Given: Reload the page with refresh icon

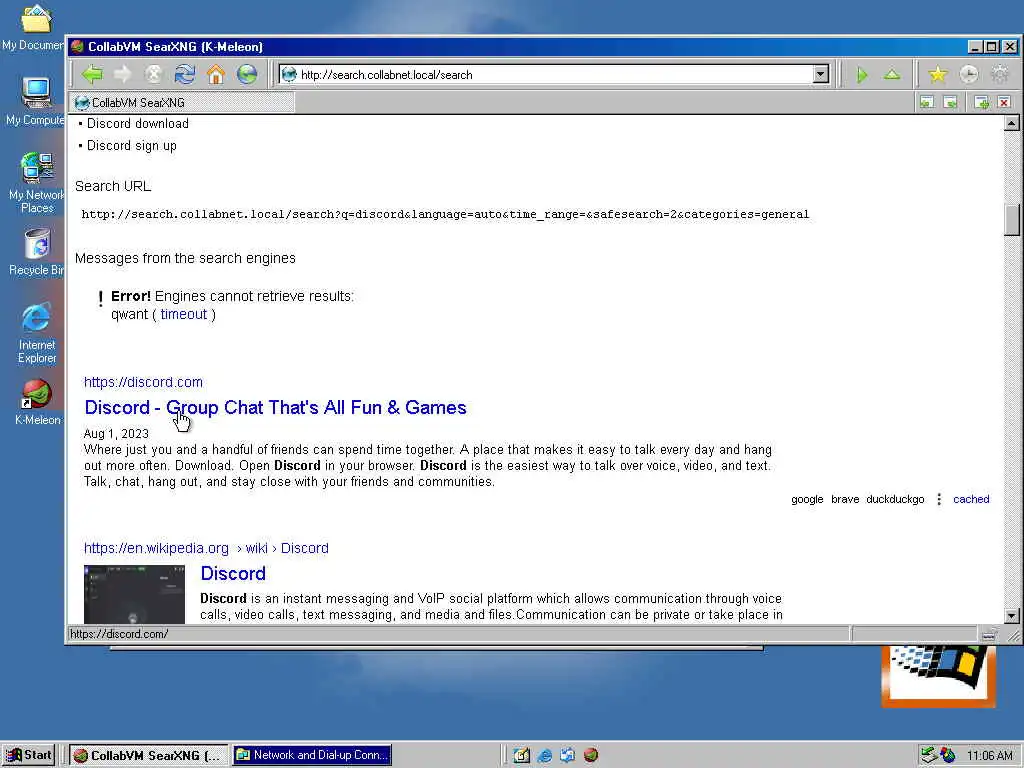Looking at the screenshot, I should 185,74.
